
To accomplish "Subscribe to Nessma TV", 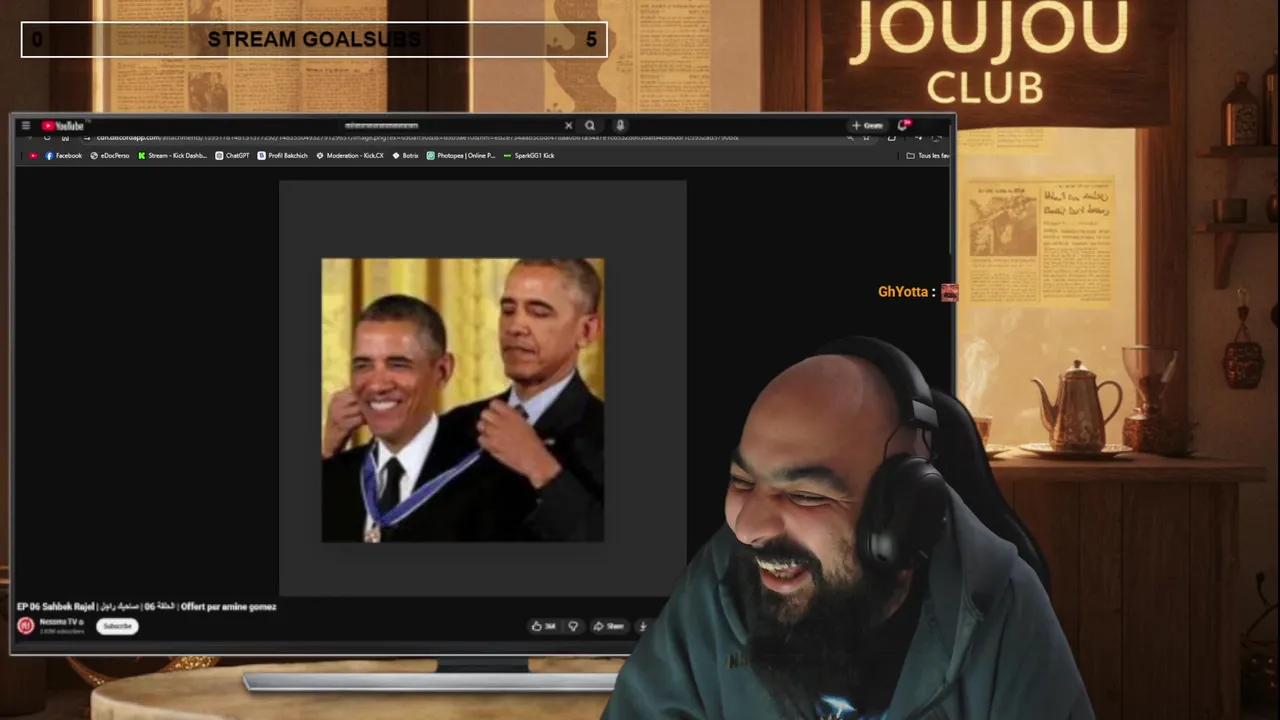I will (x=117, y=626).
